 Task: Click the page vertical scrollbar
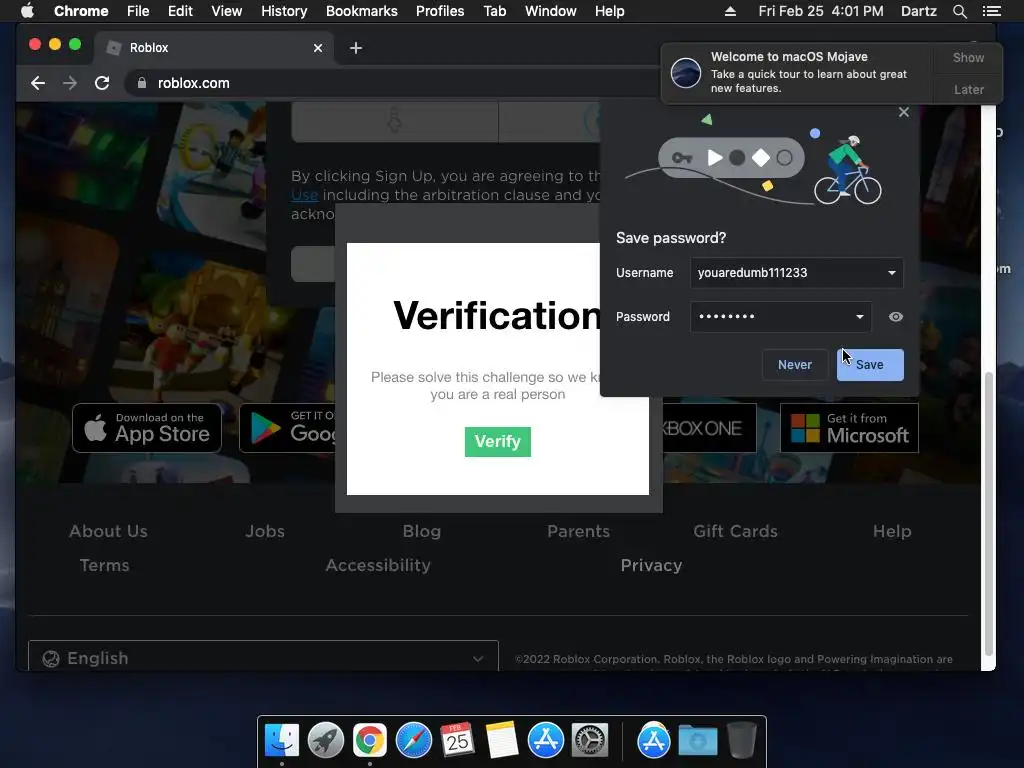click(x=989, y=513)
